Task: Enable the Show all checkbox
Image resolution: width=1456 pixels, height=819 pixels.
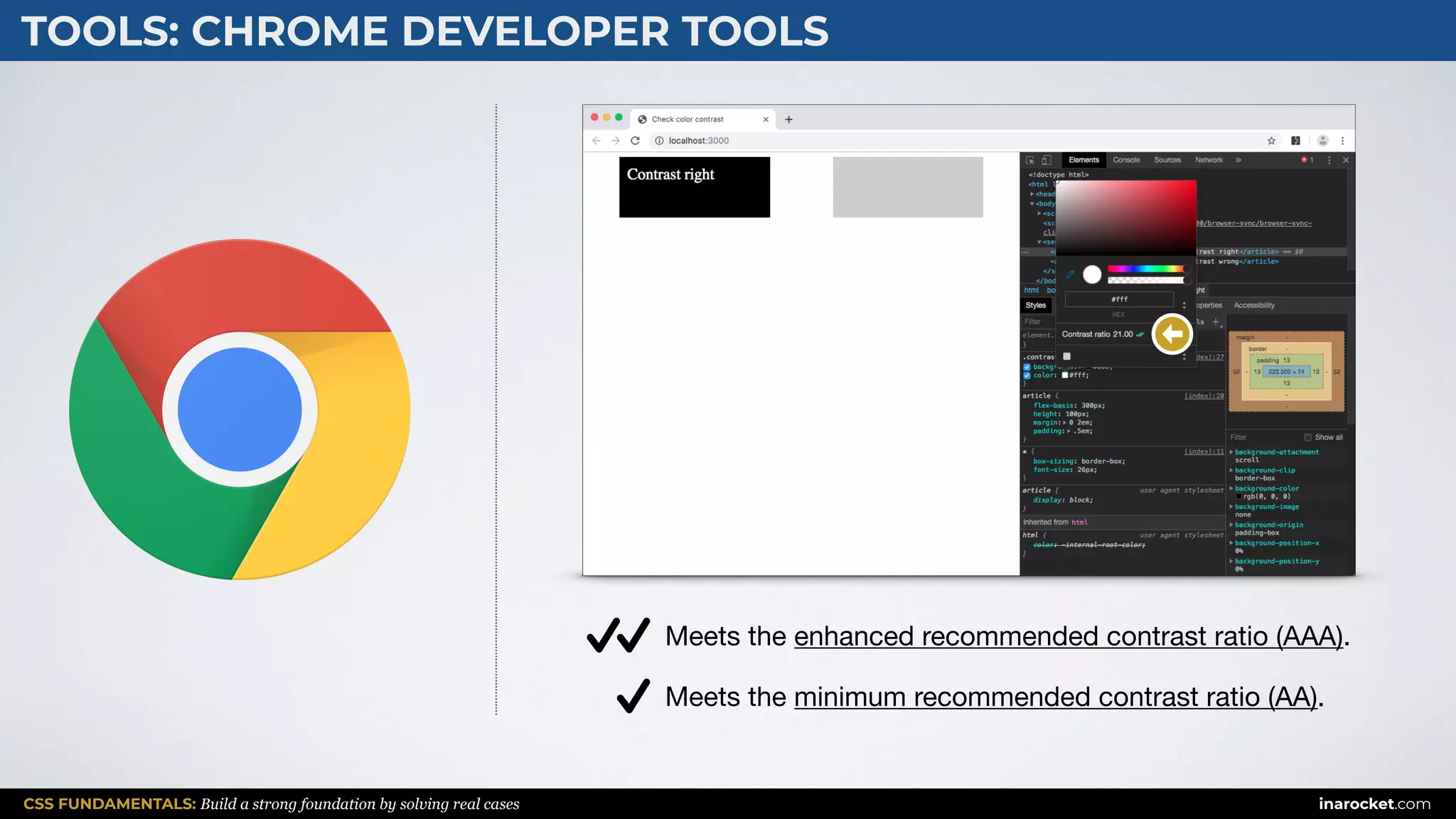Action: pyautogui.click(x=1307, y=437)
